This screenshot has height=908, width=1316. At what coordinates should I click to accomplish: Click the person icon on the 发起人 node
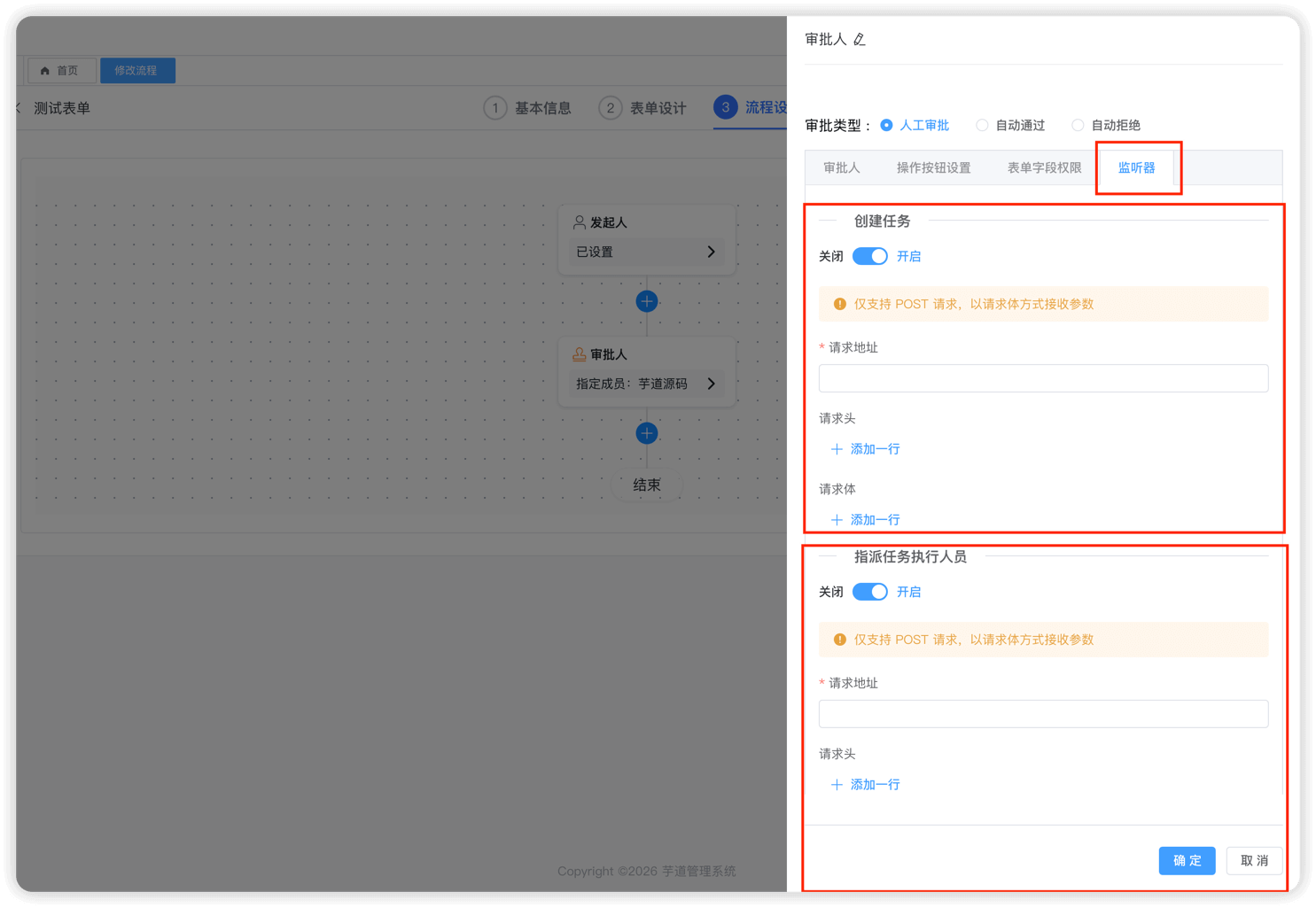(580, 222)
